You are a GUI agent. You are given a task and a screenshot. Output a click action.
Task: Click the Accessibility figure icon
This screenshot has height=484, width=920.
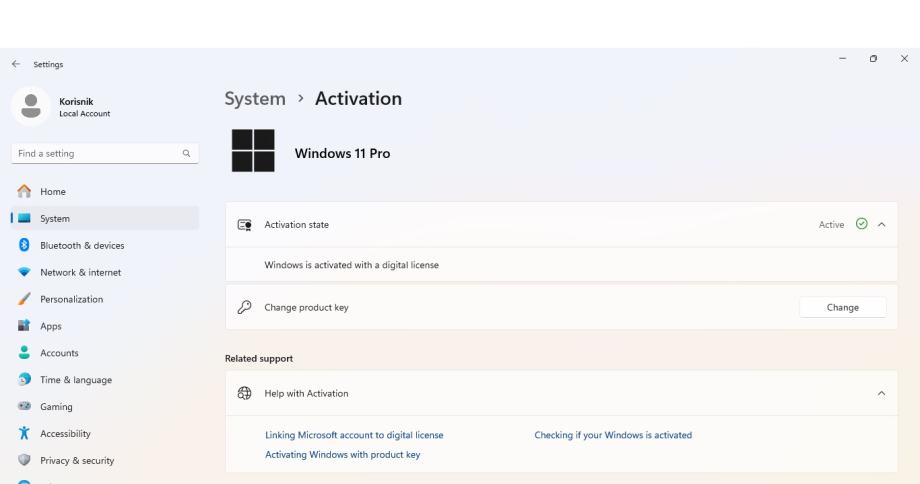point(23,434)
